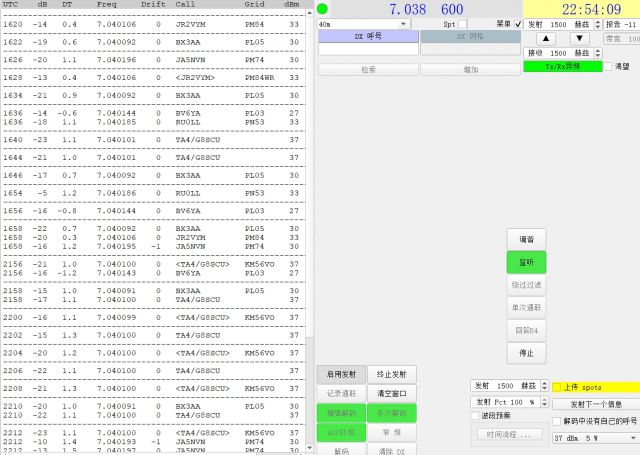640x455 pixels.
Task: Click the 启用发射 button
Action: pos(342,373)
